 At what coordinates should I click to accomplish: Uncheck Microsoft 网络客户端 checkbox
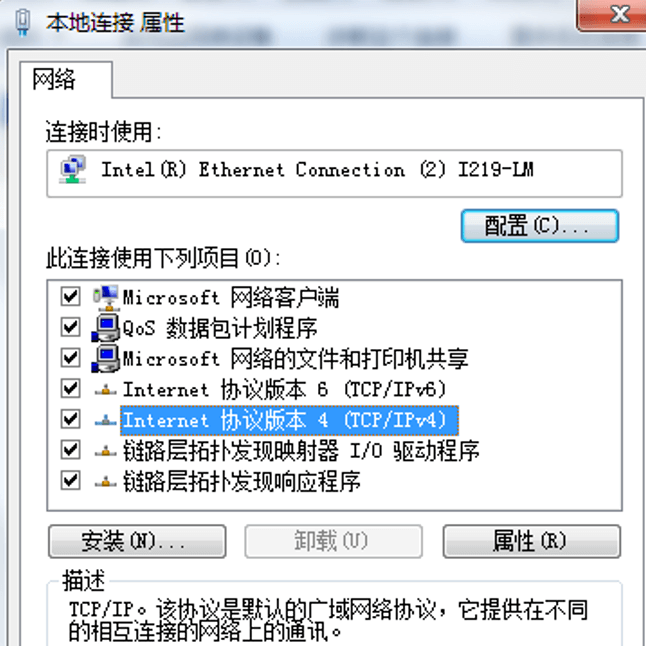[70, 296]
